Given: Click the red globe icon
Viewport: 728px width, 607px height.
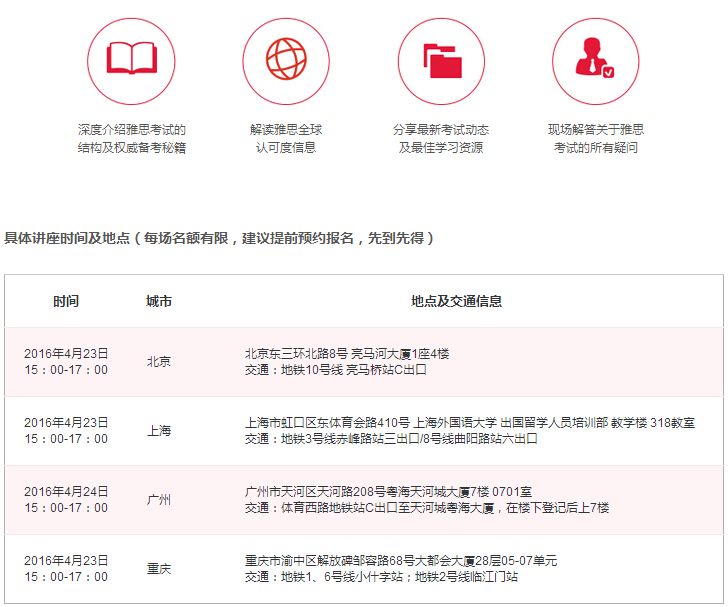Looking at the screenshot, I should [286, 59].
